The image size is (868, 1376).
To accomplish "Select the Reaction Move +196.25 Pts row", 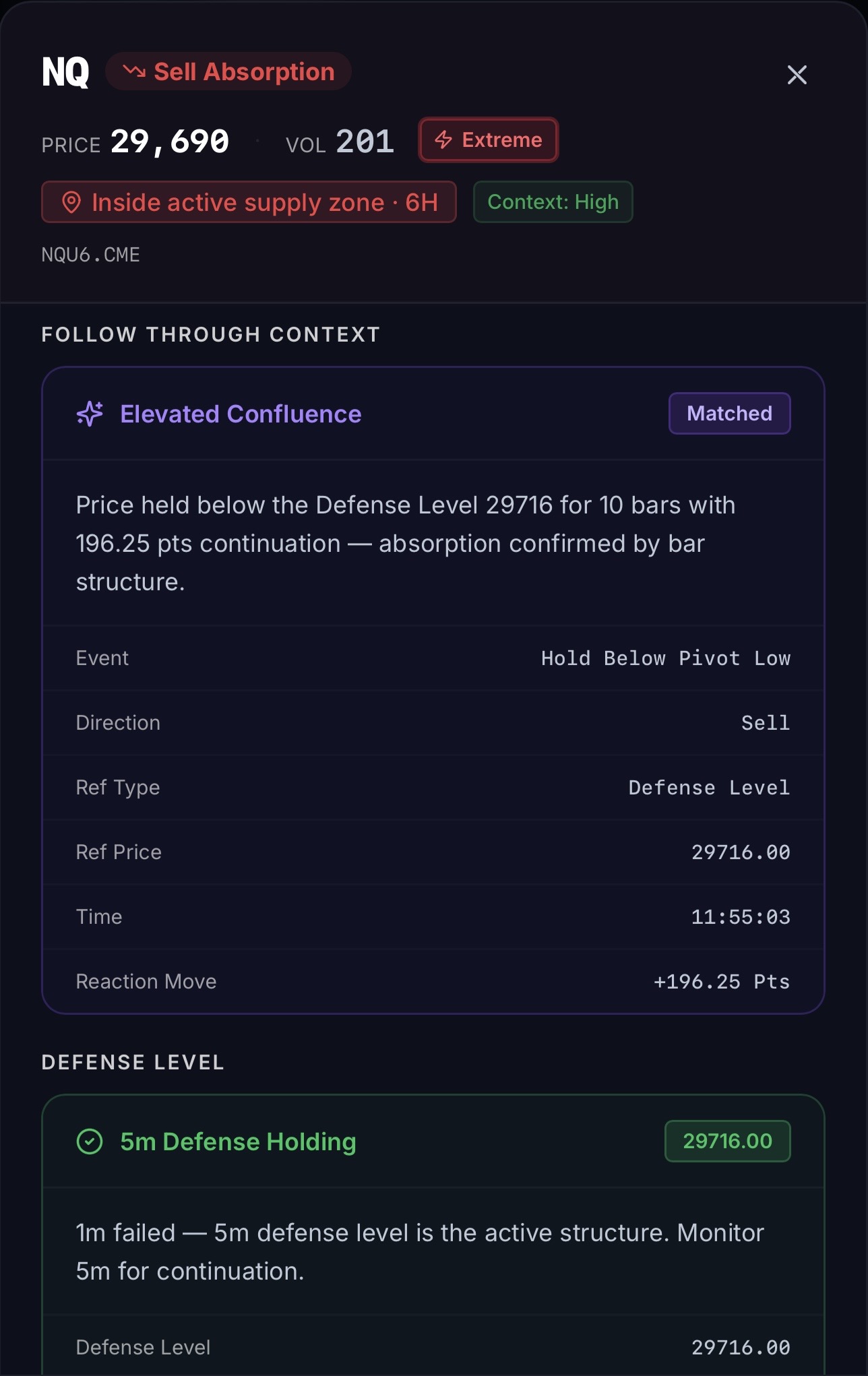I will (x=433, y=982).
